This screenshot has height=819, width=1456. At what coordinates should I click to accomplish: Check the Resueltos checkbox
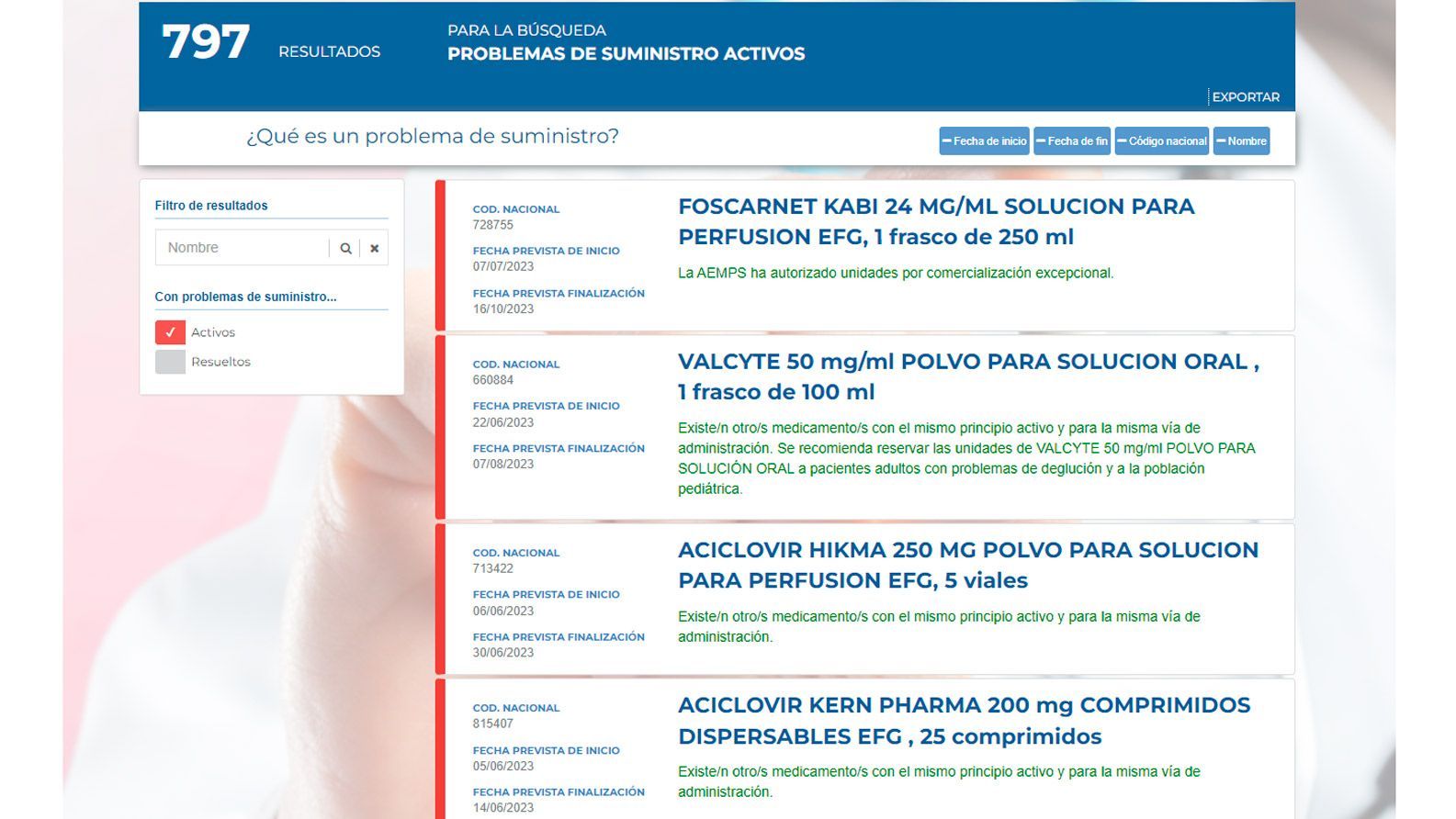[x=170, y=362]
